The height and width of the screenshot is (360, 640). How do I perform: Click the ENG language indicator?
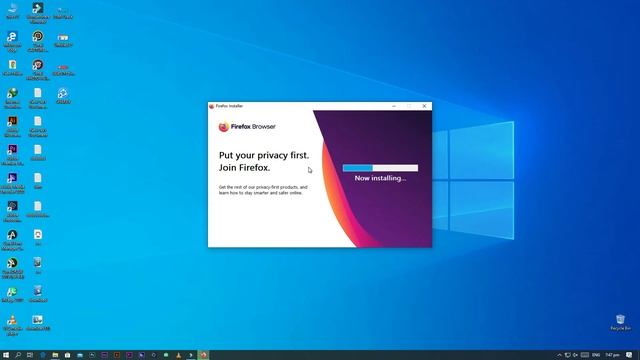coord(596,355)
